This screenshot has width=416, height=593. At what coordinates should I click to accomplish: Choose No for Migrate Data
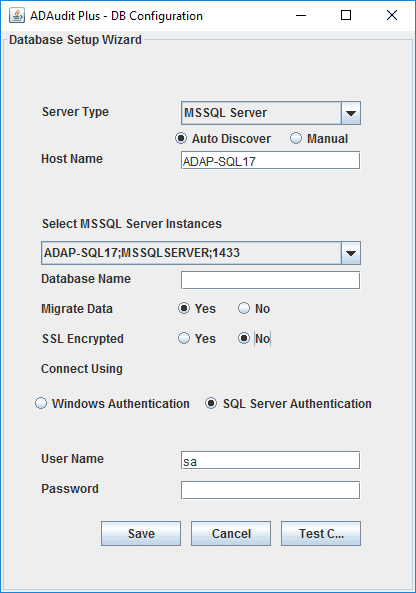[x=244, y=308]
